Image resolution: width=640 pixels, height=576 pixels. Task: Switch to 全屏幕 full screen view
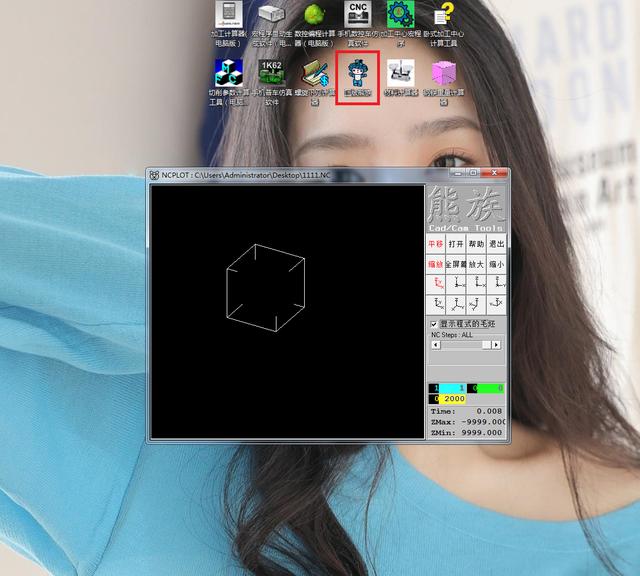coord(456,264)
